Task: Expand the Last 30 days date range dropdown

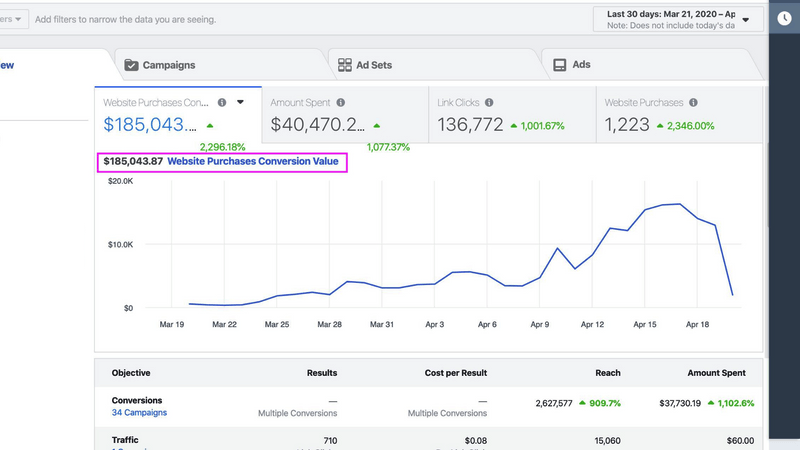Action: [744, 19]
